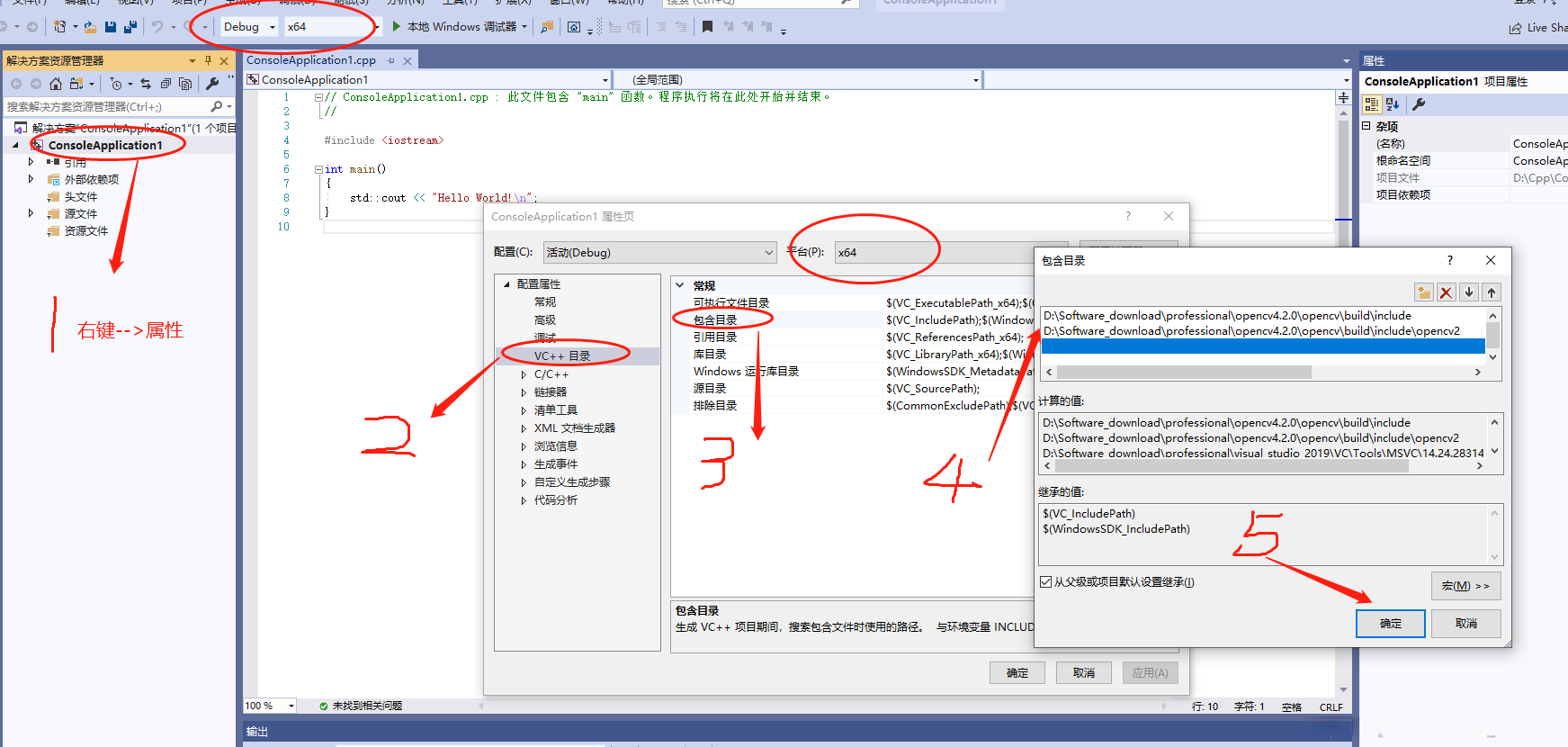Move the selected include line up
Image resolution: width=1568 pixels, height=747 pixels.
(x=1492, y=292)
